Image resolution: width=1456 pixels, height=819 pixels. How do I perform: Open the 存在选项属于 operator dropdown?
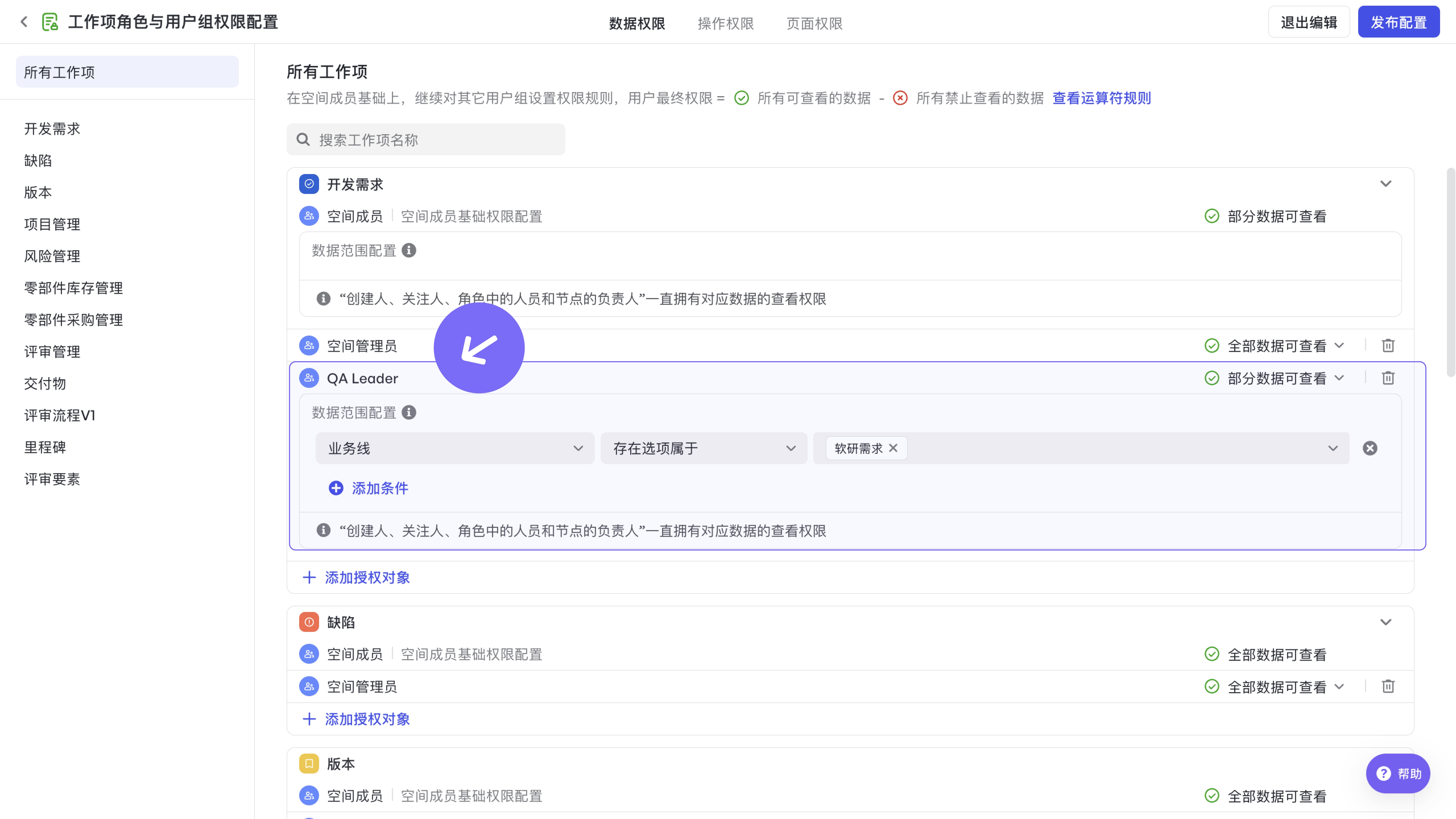click(704, 448)
